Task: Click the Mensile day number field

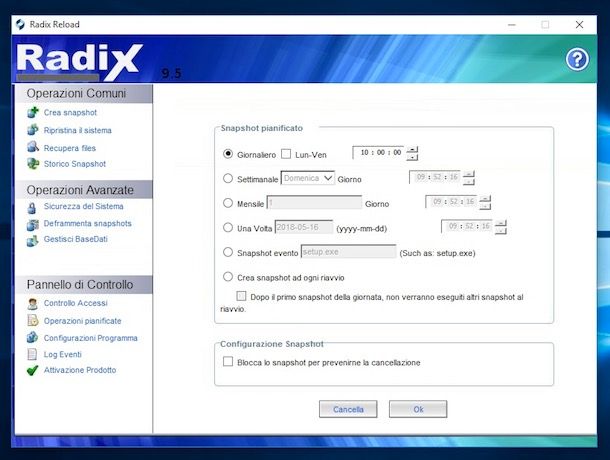Action: pyautogui.click(x=314, y=203)
